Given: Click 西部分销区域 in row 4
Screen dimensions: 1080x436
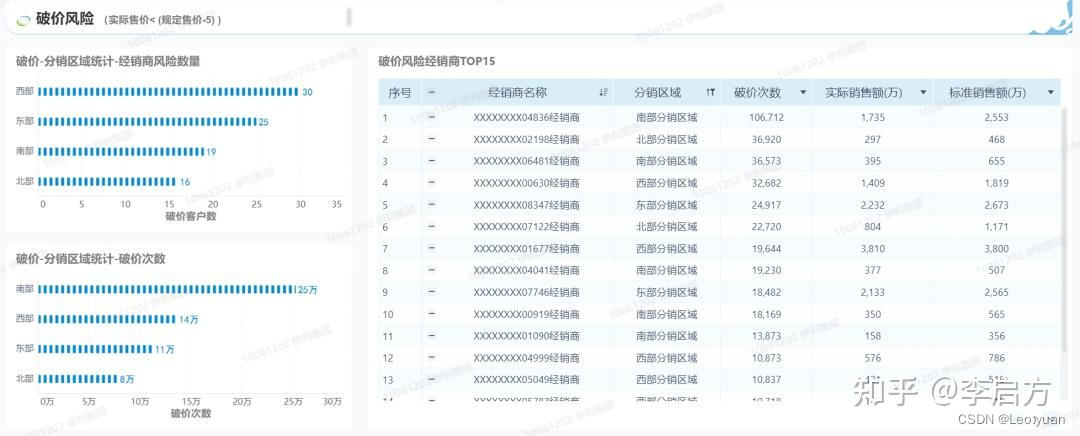Looking at the screenshot, I should (x=666, y=183).
